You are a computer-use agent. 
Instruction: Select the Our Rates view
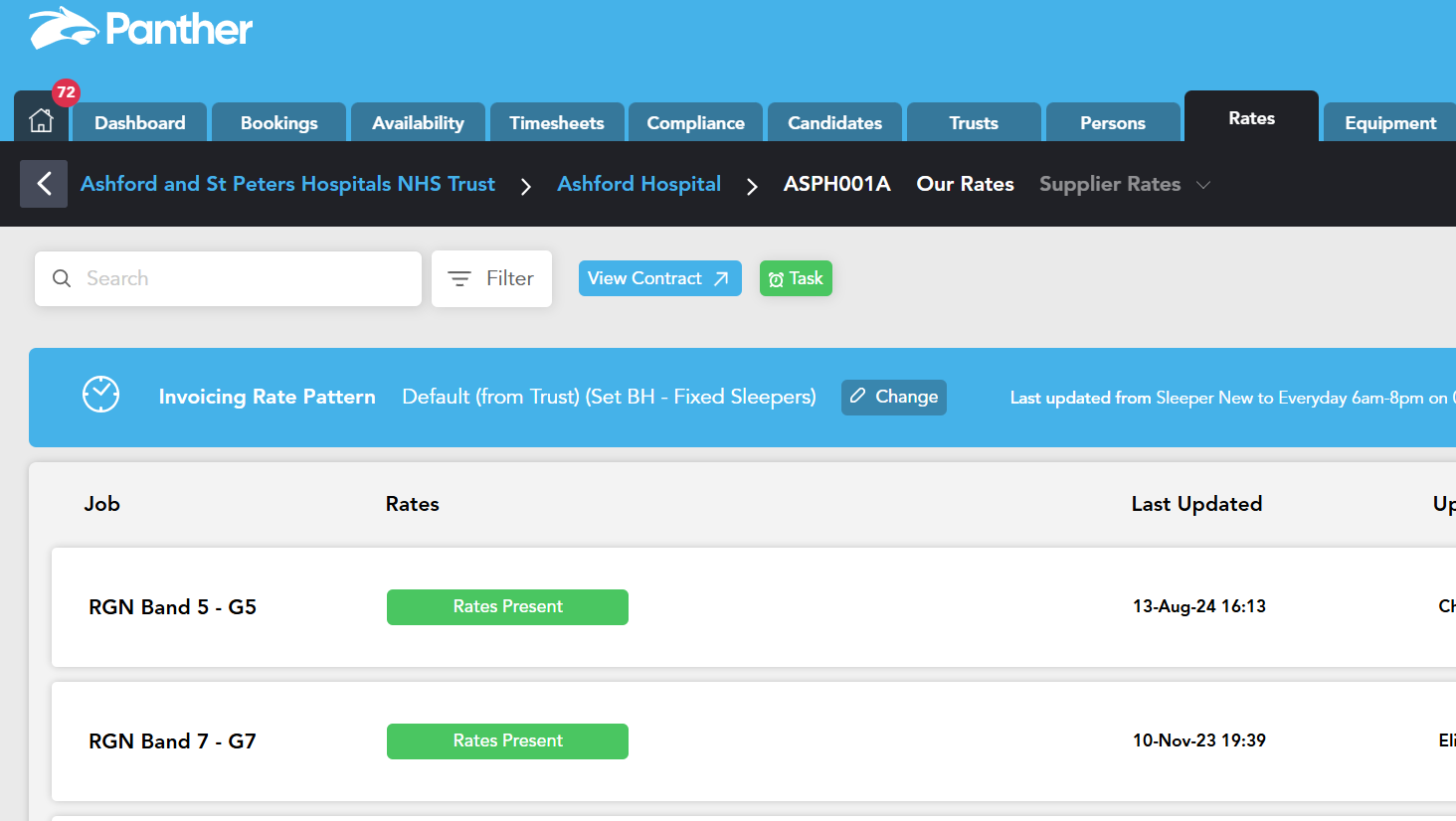pyautogui.click(x=965, y=184)
